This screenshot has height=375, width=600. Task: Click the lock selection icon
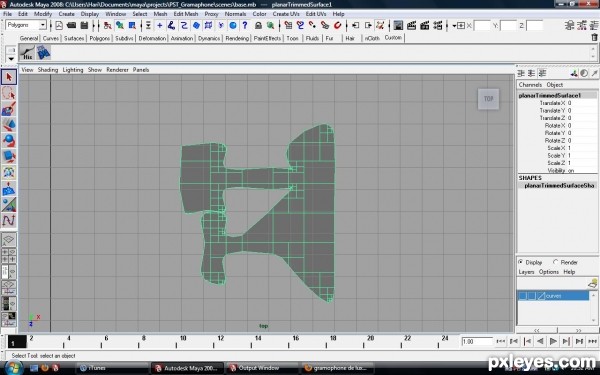coord(258,25)
